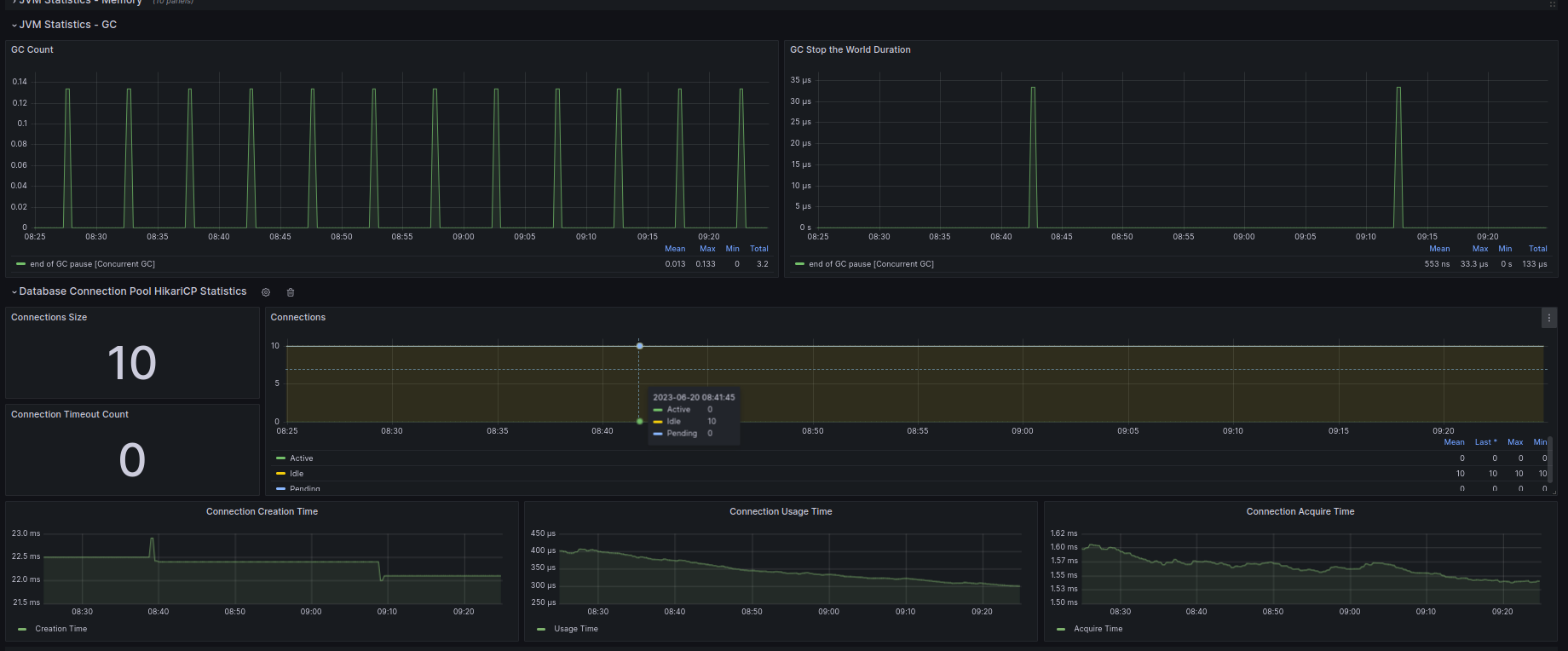
Task: Click the Connections panel resize corner handle
Action: click(x=1554, y=492)
